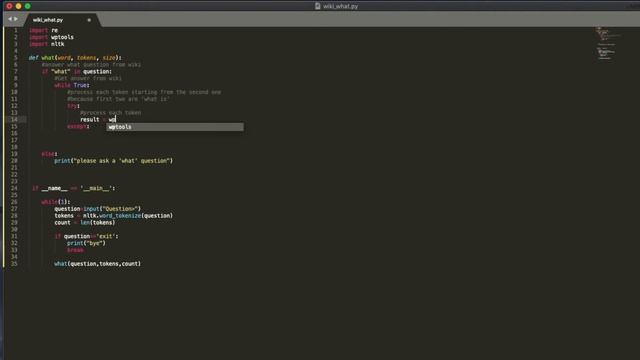Click the file icon in title bar
The image size is (640, 360).
pos(318,6)
